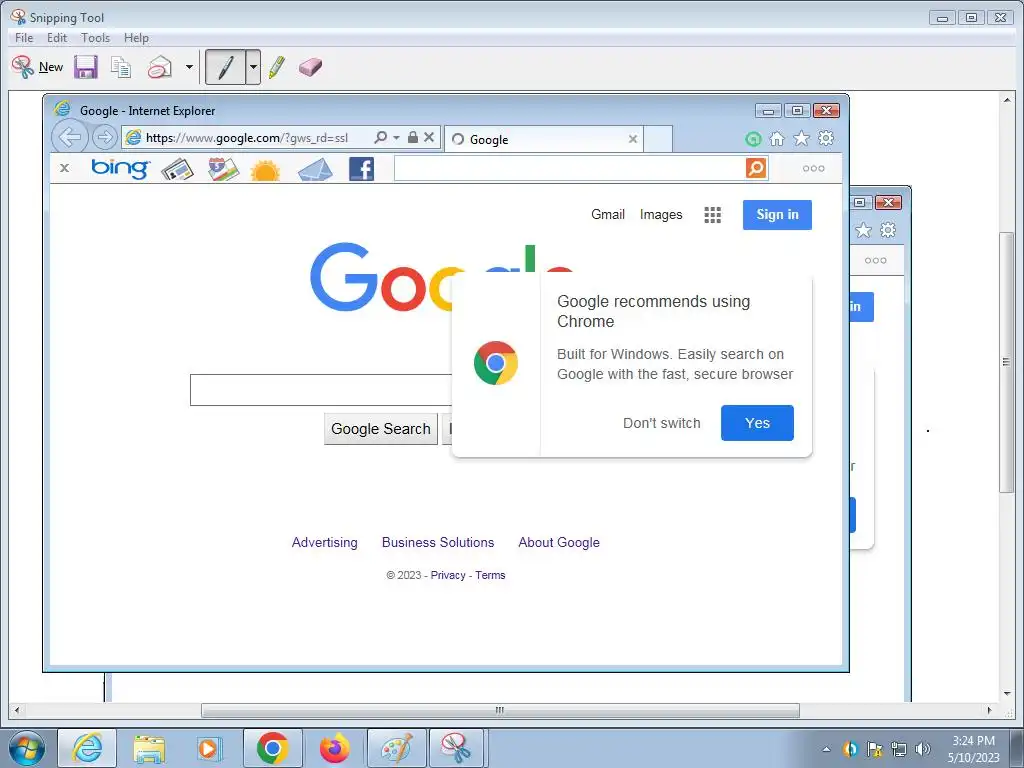1024x768 pixels.
Task: Select the Pen tool in Snipping Tool
Action: coord(225,67)
